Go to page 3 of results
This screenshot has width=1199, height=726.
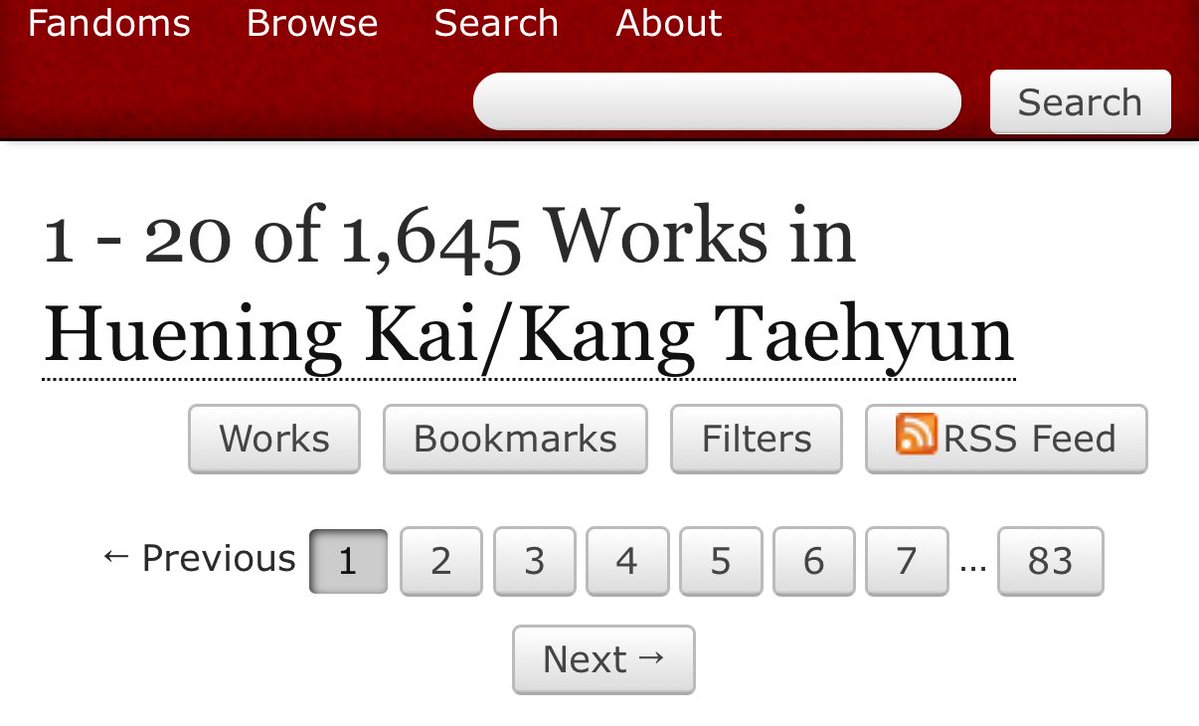point(535,561)
